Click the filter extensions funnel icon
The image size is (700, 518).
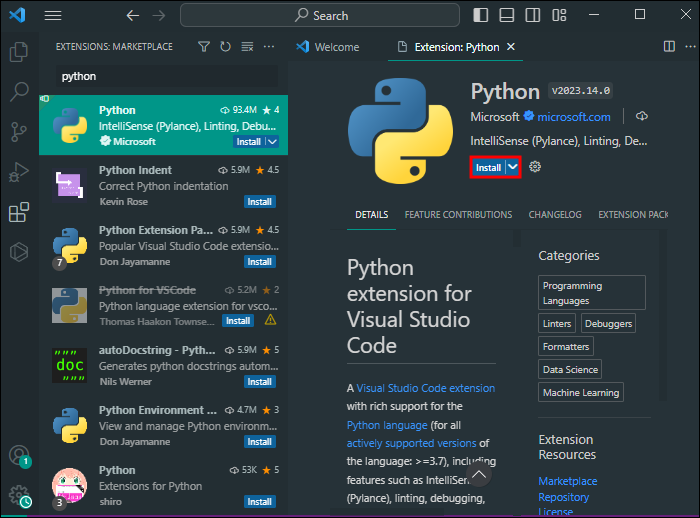click(x=204, y=46)
